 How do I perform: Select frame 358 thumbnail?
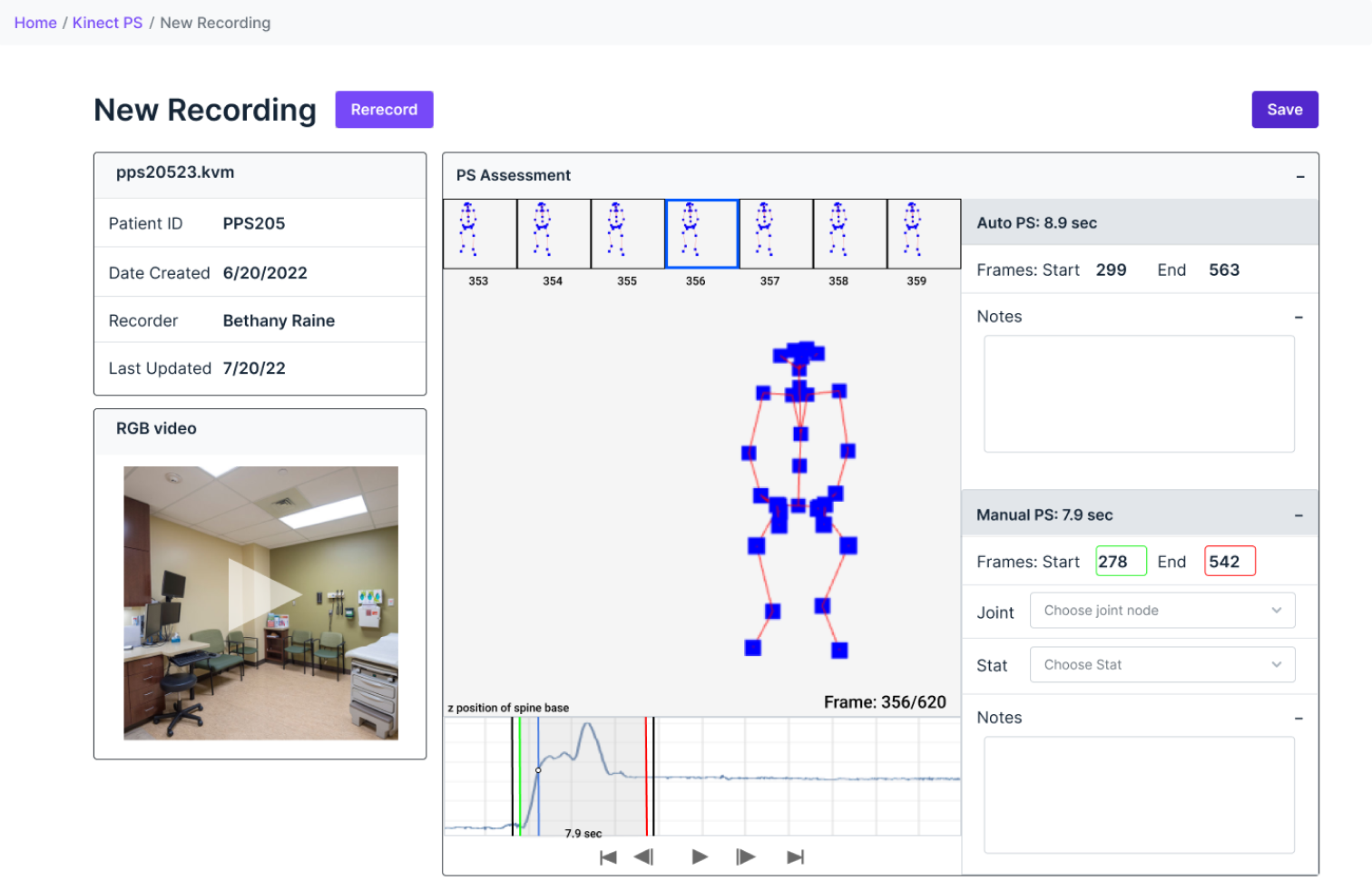pyautogui.click(x=849, y=234)
